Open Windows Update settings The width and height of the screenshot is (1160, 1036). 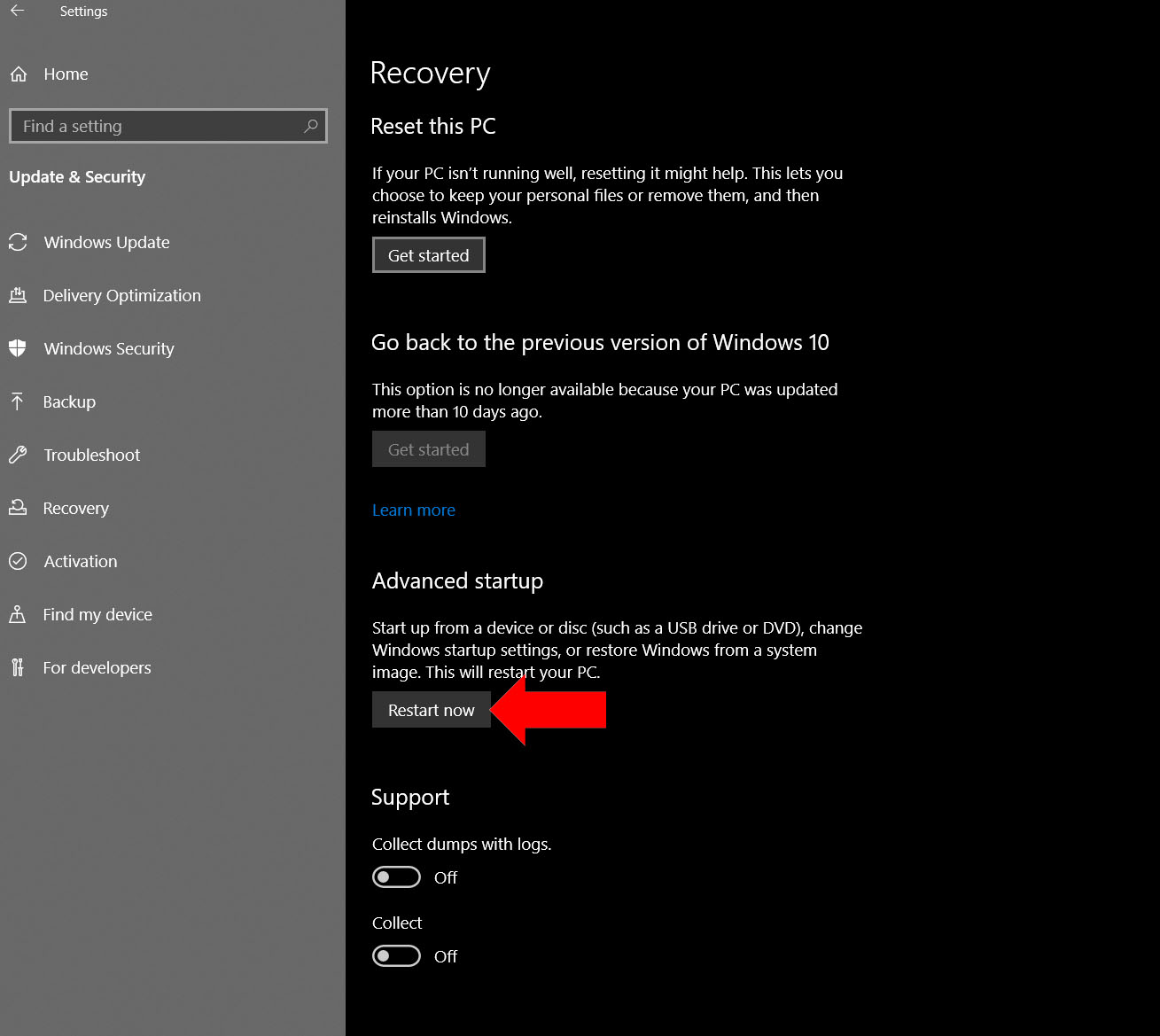(x=106, y=242)
